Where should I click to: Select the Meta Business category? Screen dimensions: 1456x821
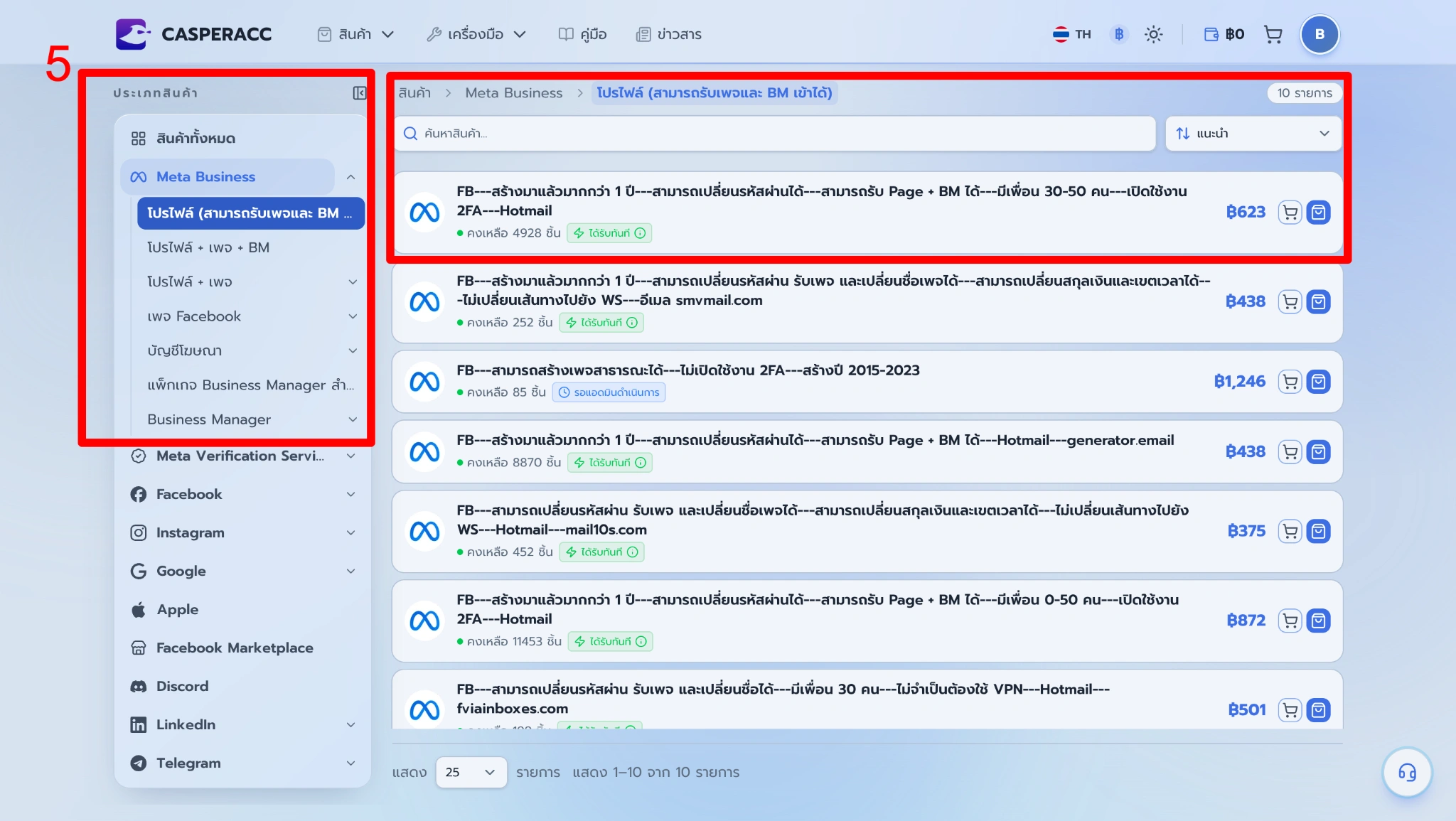pos(227,177)
